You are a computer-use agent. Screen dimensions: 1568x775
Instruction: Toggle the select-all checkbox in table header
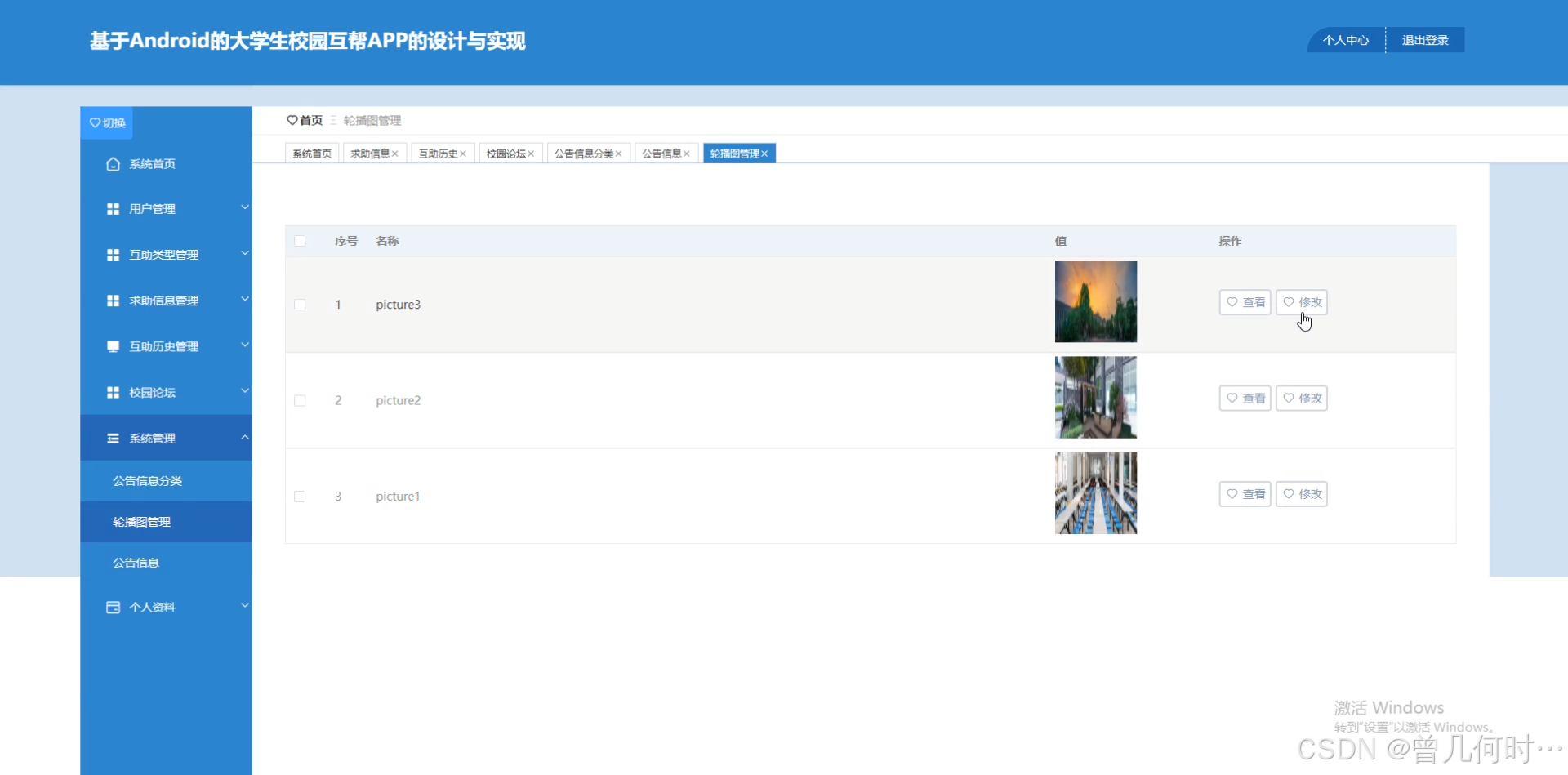(300, 241)
